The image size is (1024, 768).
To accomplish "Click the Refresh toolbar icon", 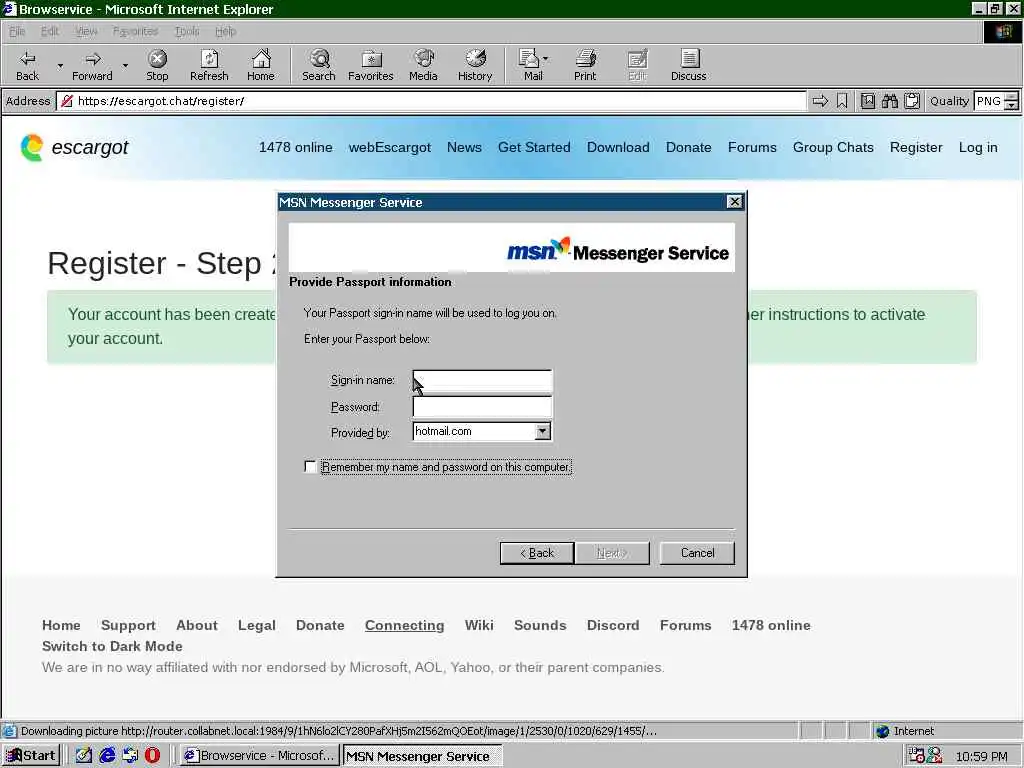I will 209,59.
